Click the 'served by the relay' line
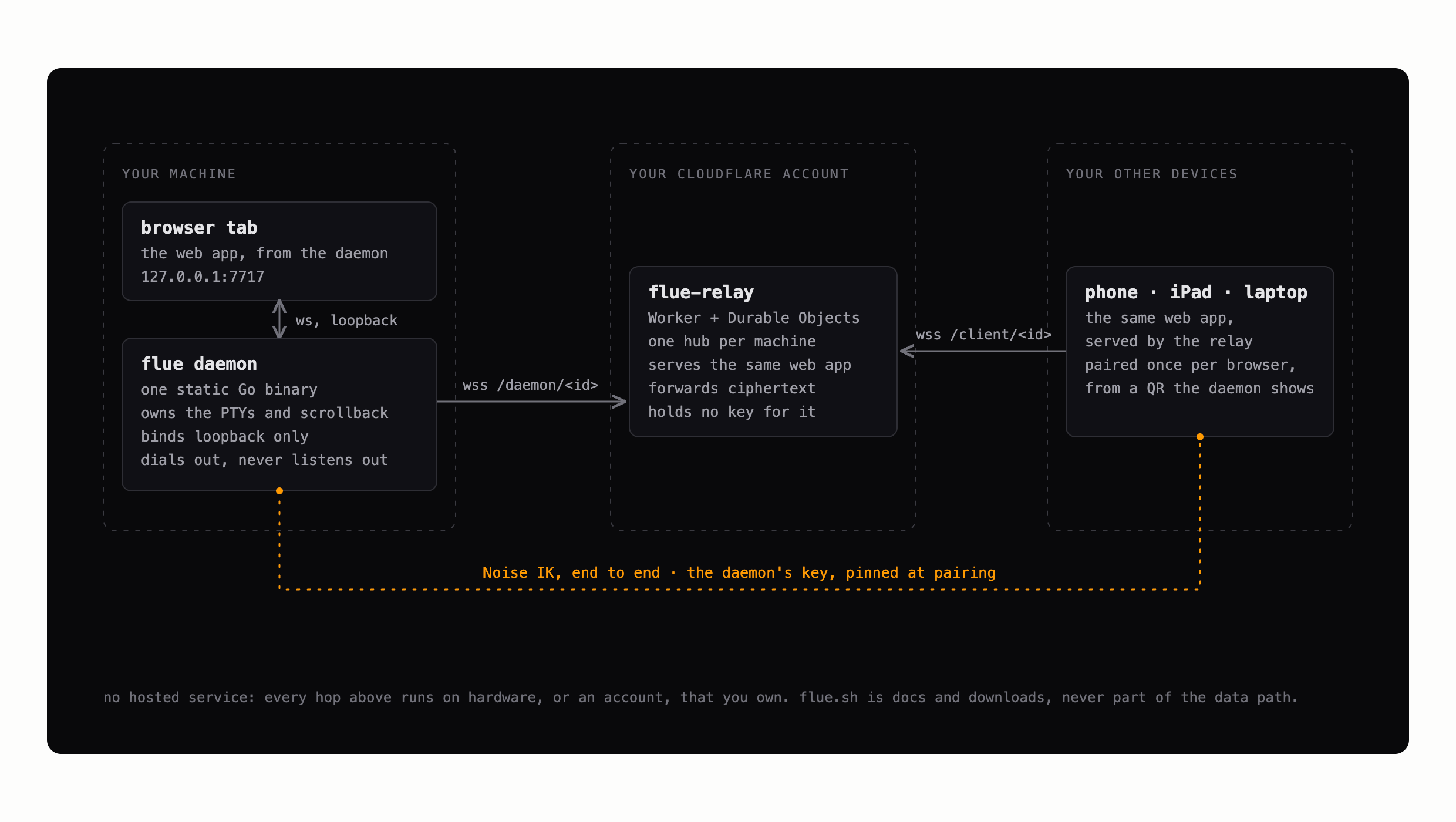 (1169, 342)
